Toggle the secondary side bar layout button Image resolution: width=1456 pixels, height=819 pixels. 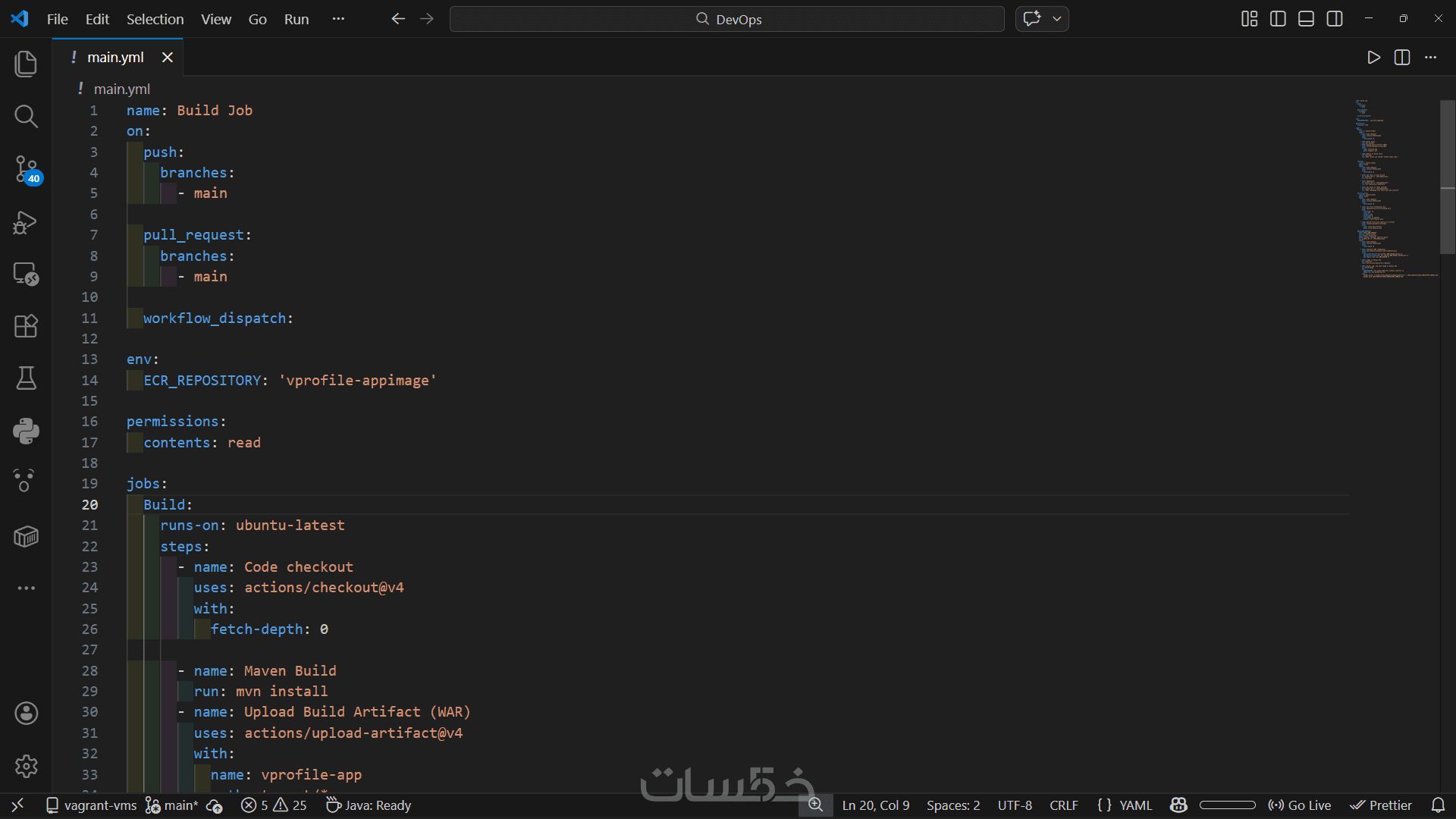[1335, 19]
